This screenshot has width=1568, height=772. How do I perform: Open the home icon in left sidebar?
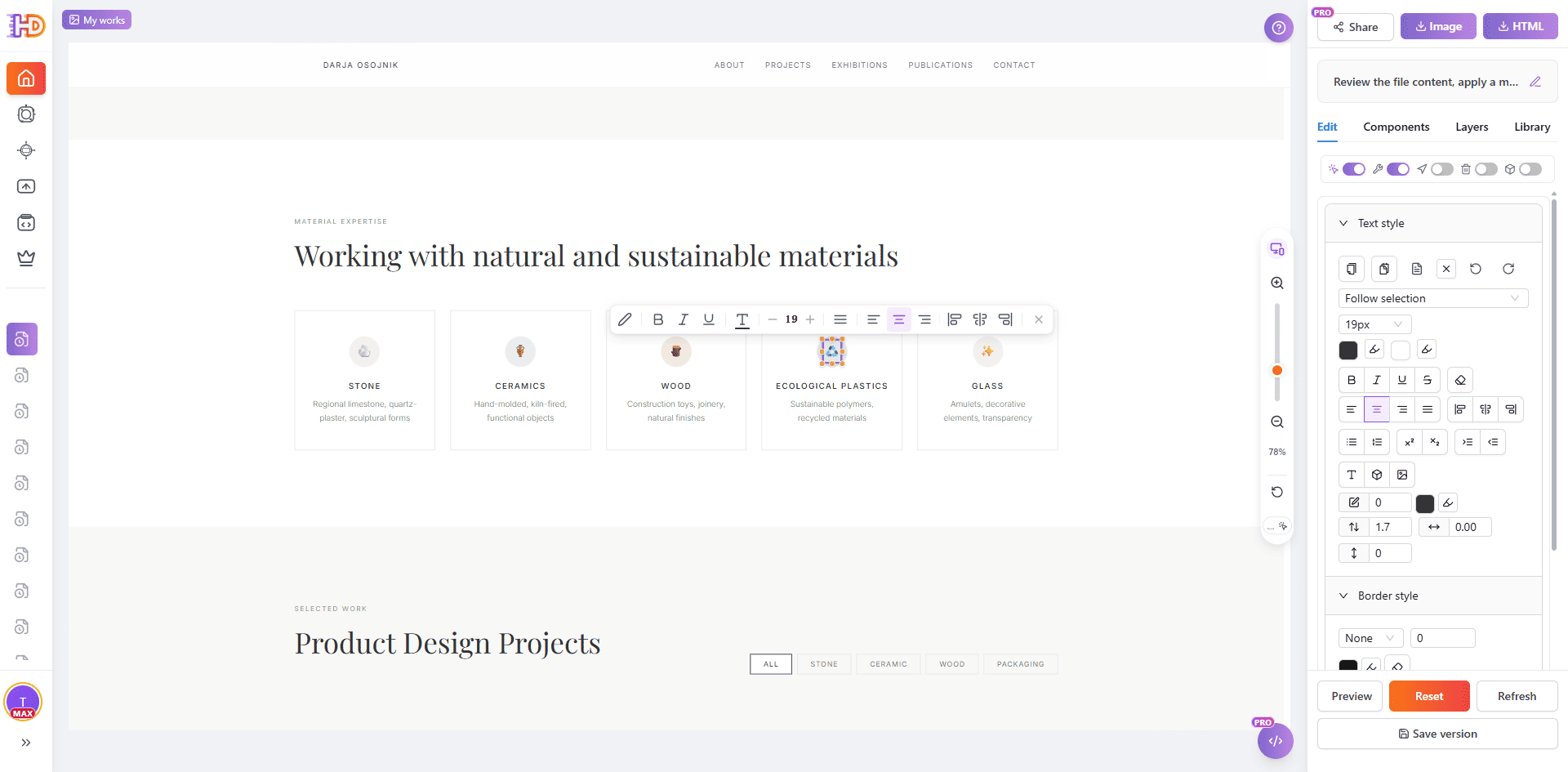[26, 78]
